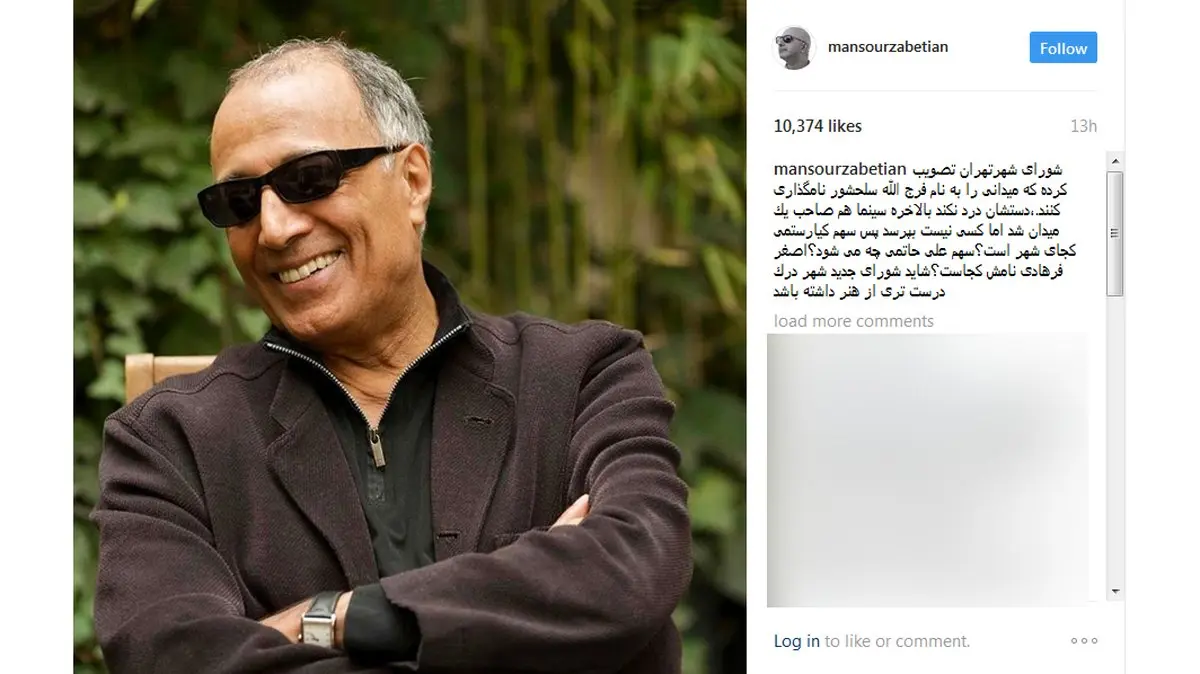
Task: Click the 'to like or comment.' text
Action: 897,641
